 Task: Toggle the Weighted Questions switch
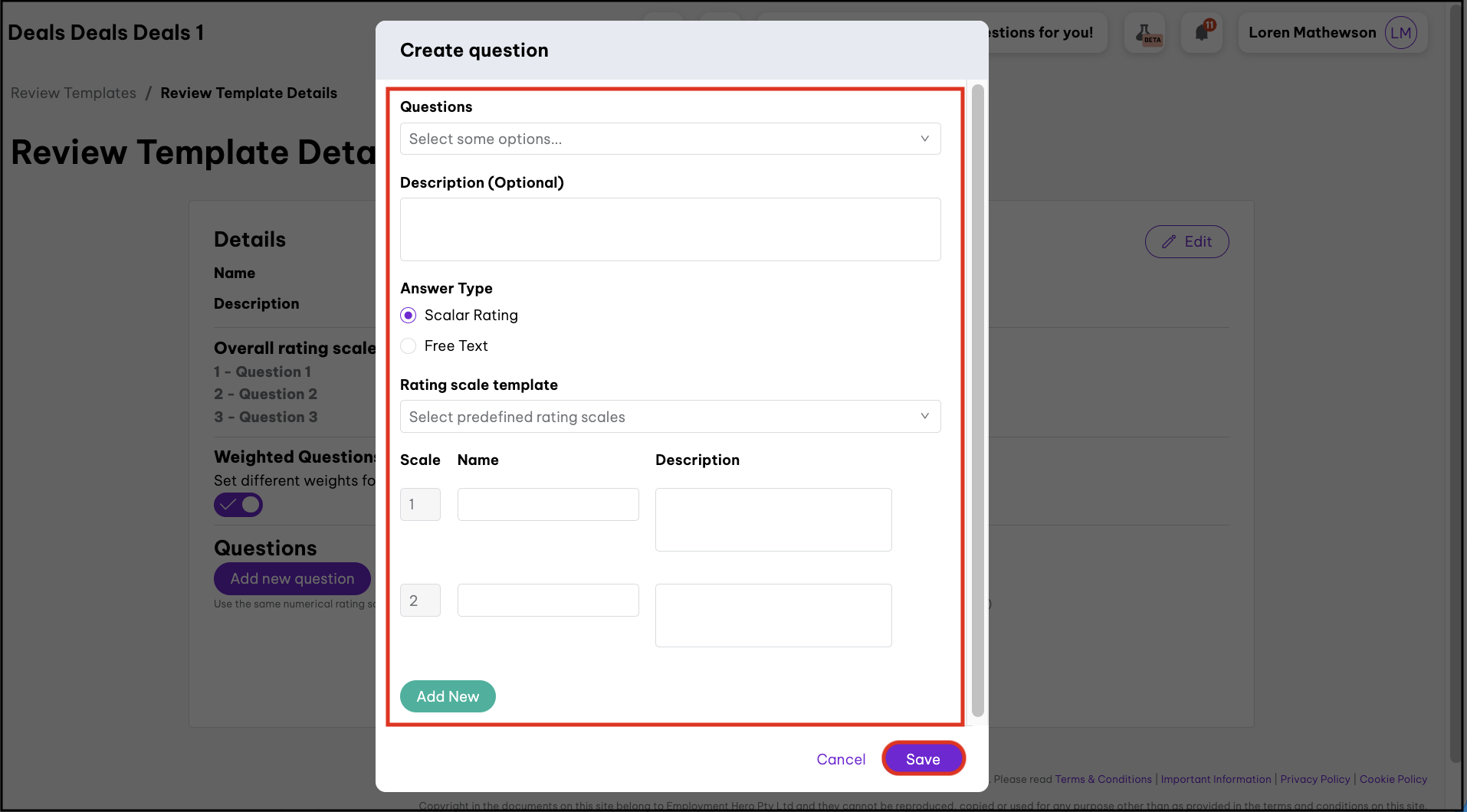(x=238, y=505)
